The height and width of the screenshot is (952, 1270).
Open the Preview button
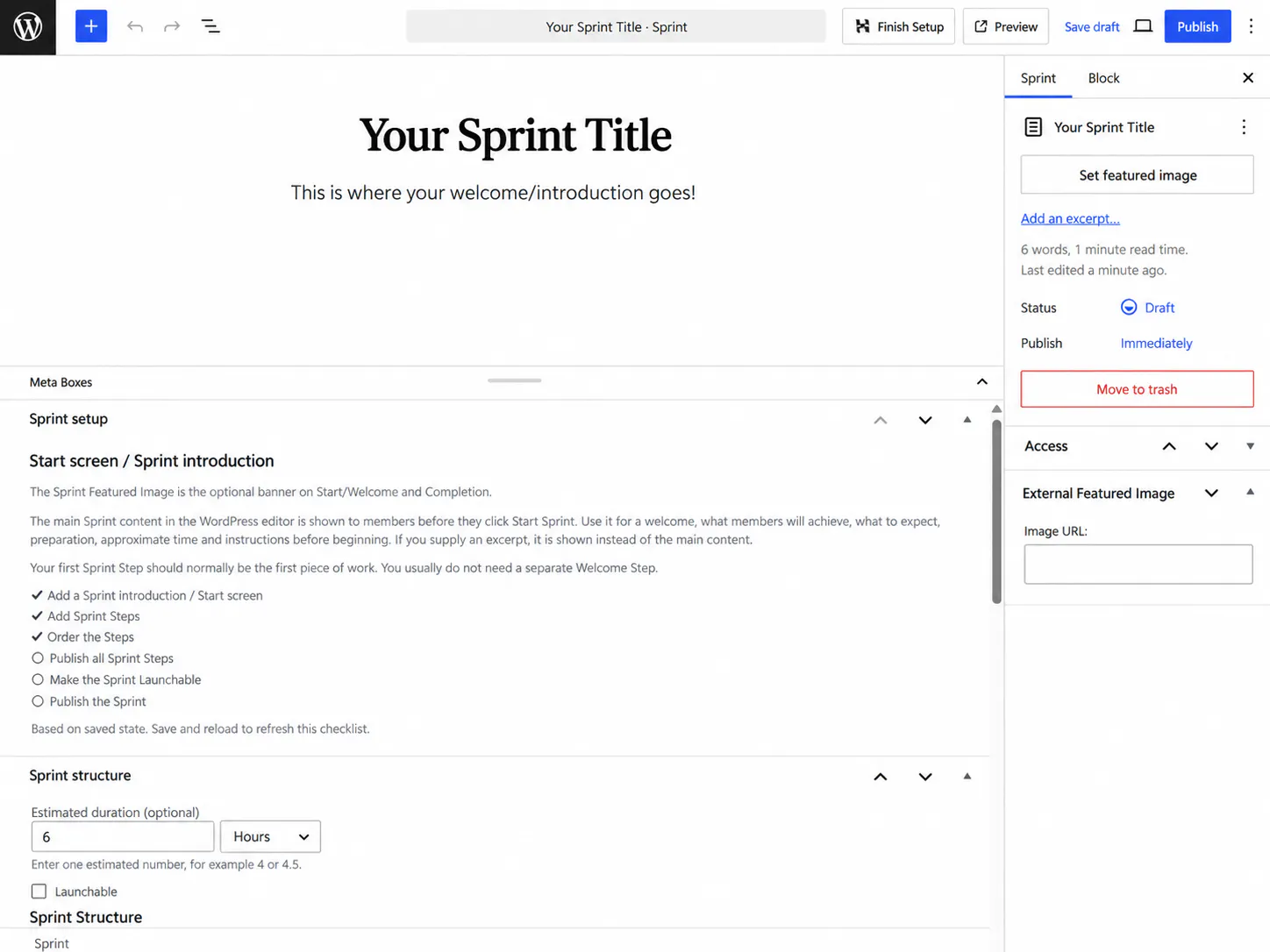click(x=1006, y=26)
